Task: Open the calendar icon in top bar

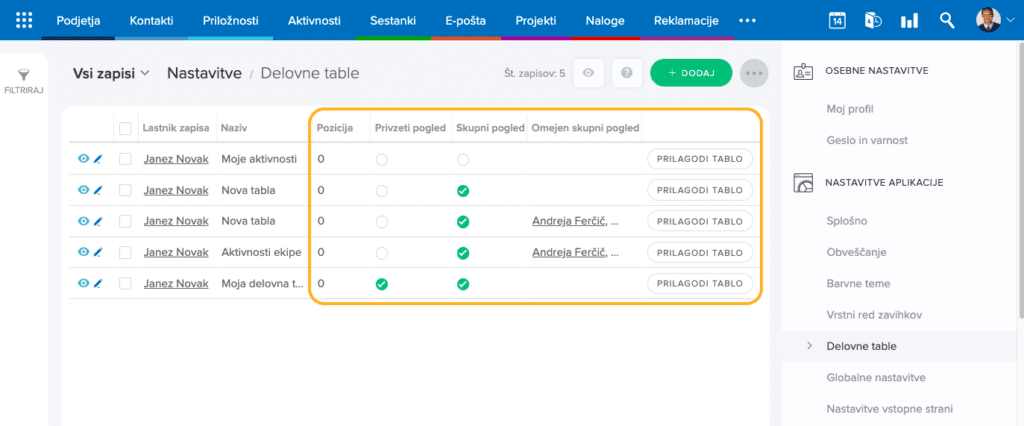Action: [838, 20]
